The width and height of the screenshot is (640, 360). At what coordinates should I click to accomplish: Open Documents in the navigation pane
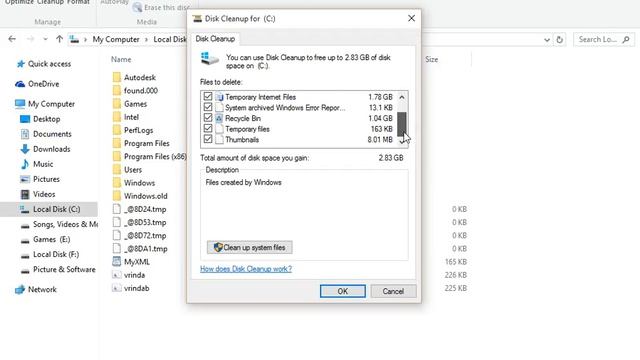46,134
